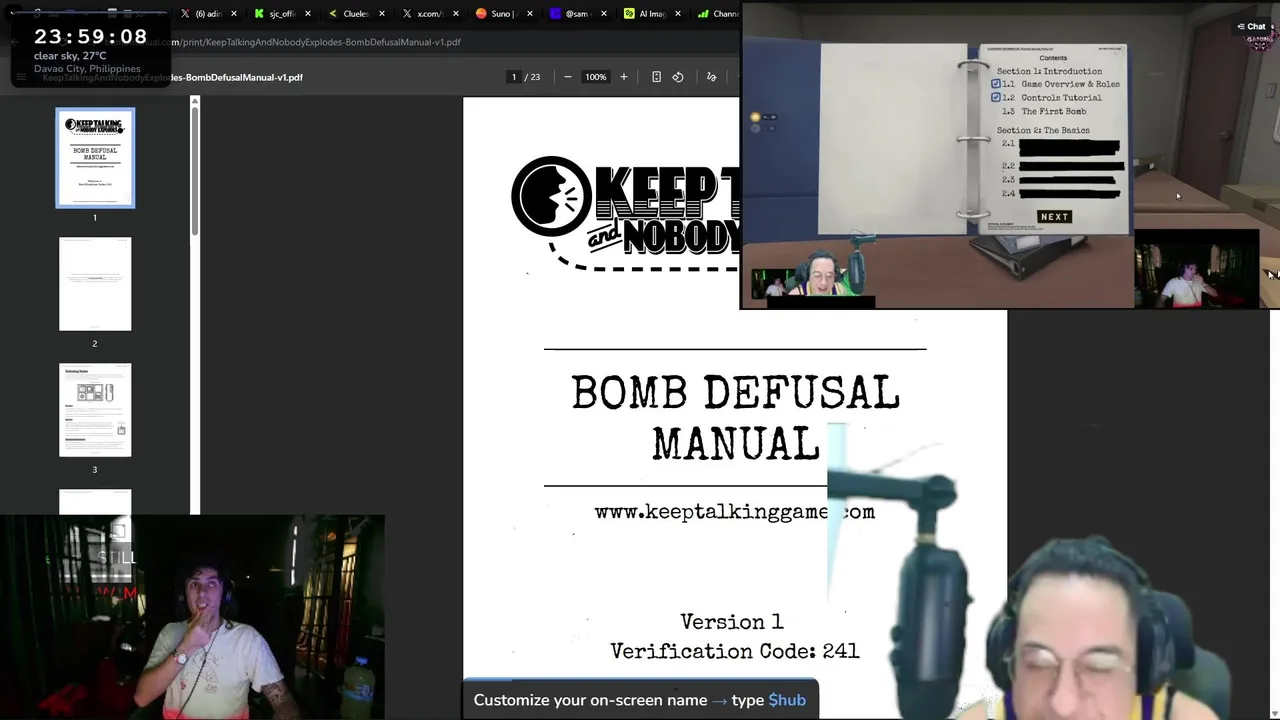This screenshot has width=1280, height=720.
Task: Click the "Section 1: Introduction" heading
Action: tap(1049, 71)
